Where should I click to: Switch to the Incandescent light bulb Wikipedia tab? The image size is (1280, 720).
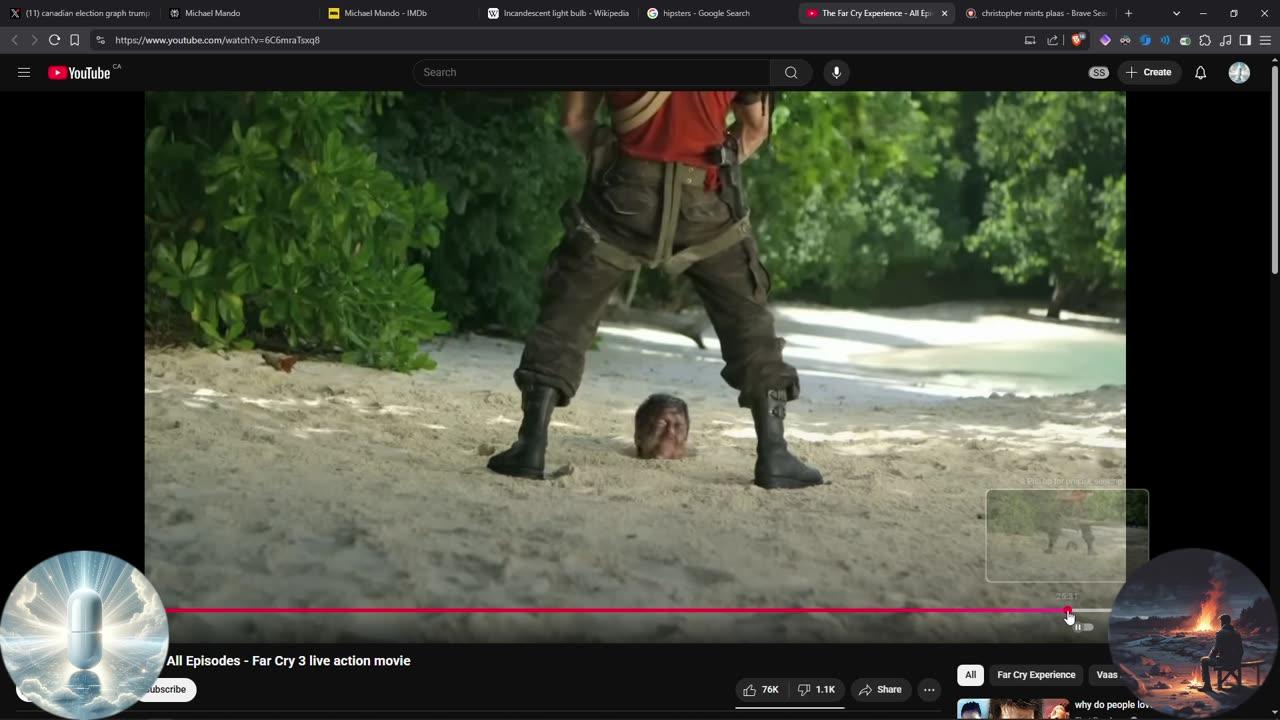[x=558, y=13]
